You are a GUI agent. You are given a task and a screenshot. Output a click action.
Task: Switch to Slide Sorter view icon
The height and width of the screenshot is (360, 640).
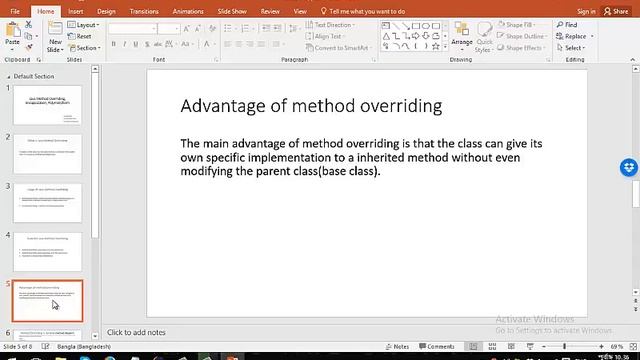point(492,346)
